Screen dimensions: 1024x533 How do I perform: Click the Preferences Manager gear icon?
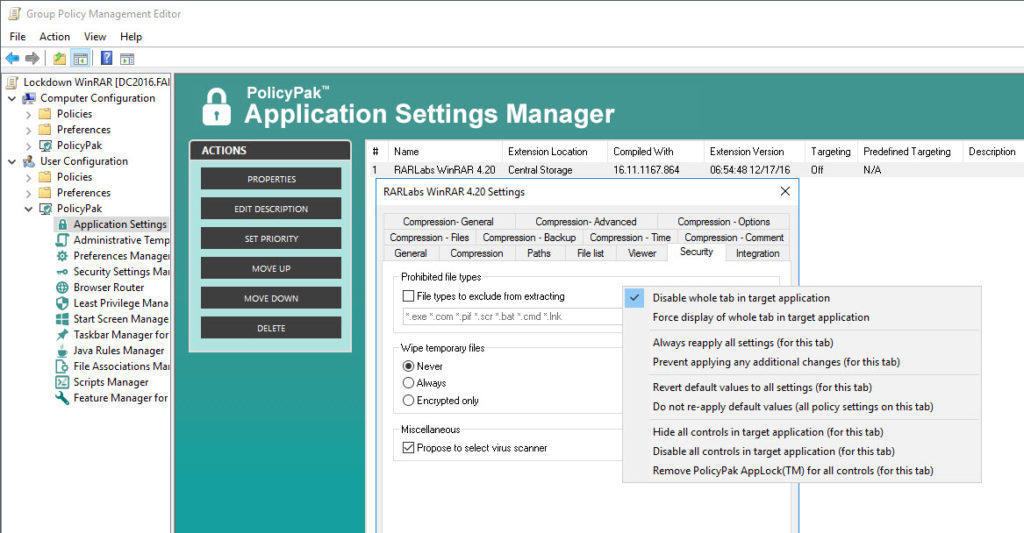point(63,256)
